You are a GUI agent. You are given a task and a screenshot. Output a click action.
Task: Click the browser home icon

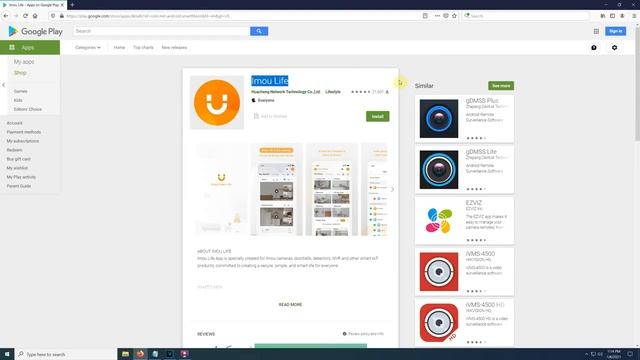tap(35, 16)
